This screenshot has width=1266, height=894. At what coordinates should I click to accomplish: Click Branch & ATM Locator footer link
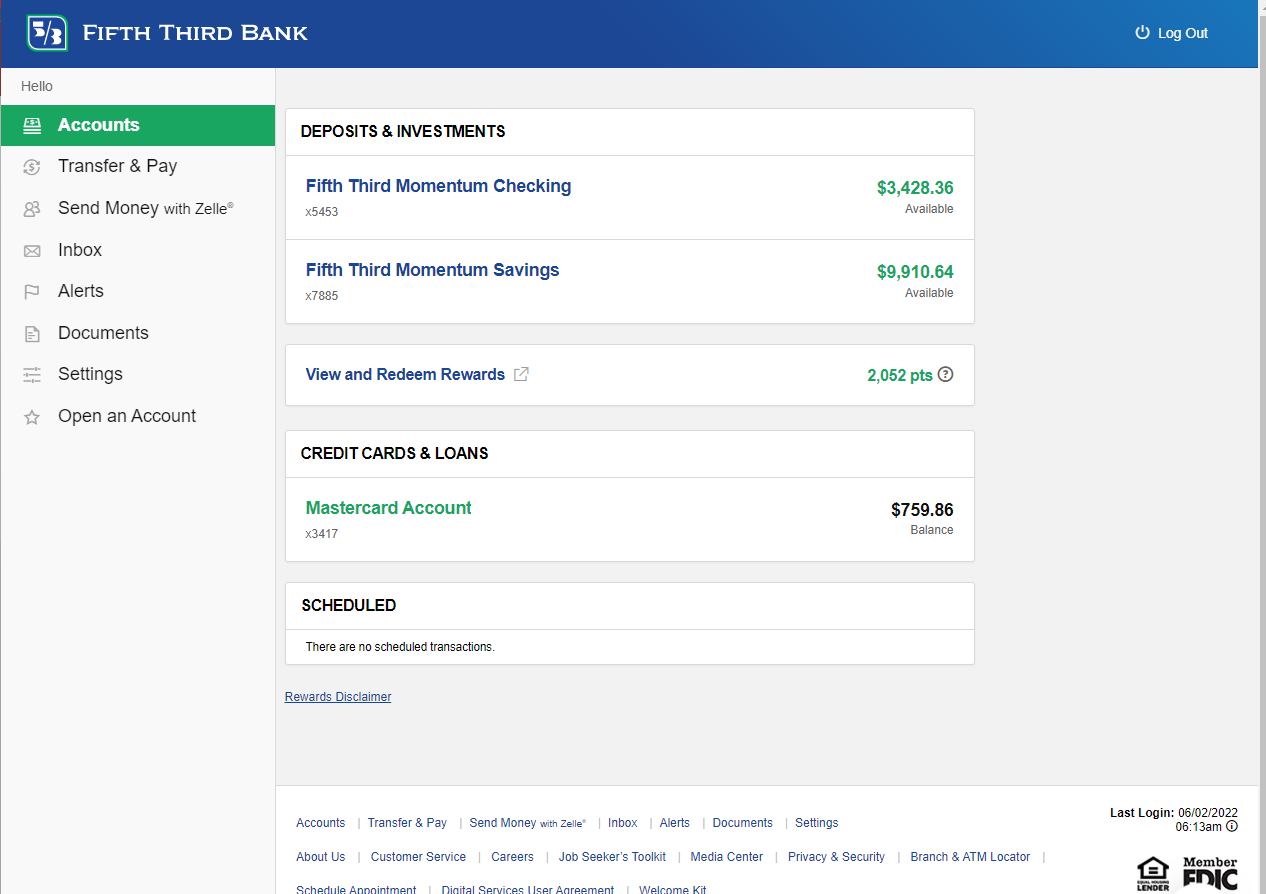pos(970,857)
